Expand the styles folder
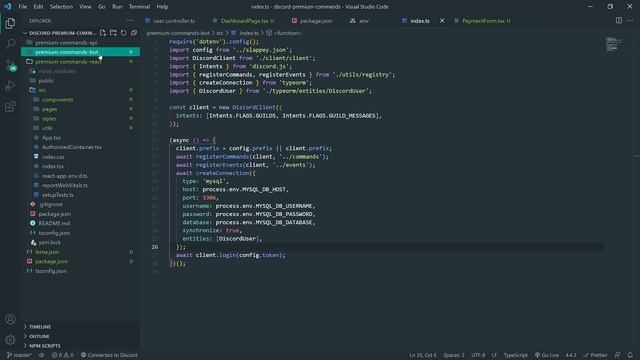The width and height of the screenshot is (640, 360). [81, 118]
